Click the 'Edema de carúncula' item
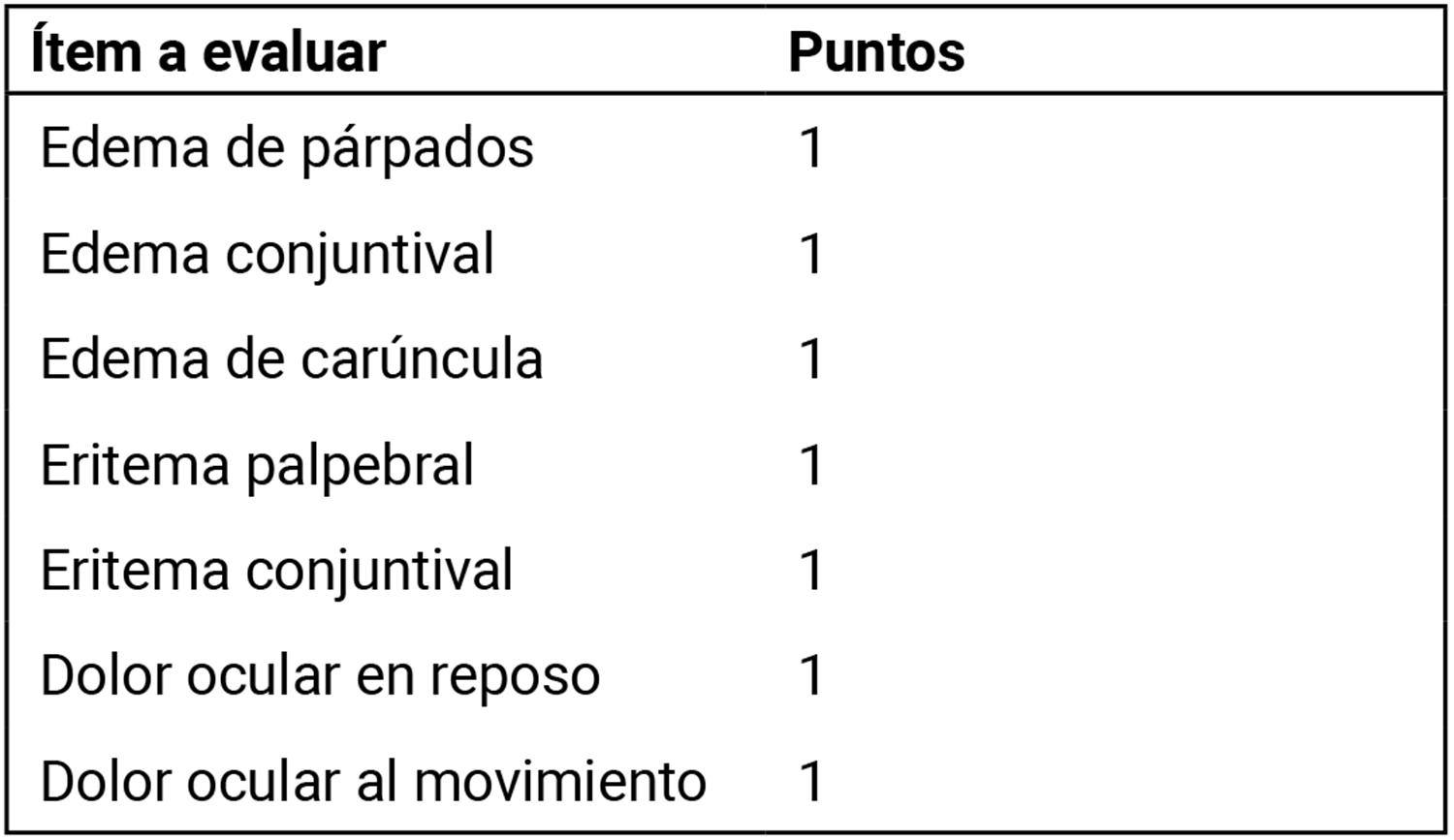The height and width of the screenshot is (840, 1454). (292, 359)
